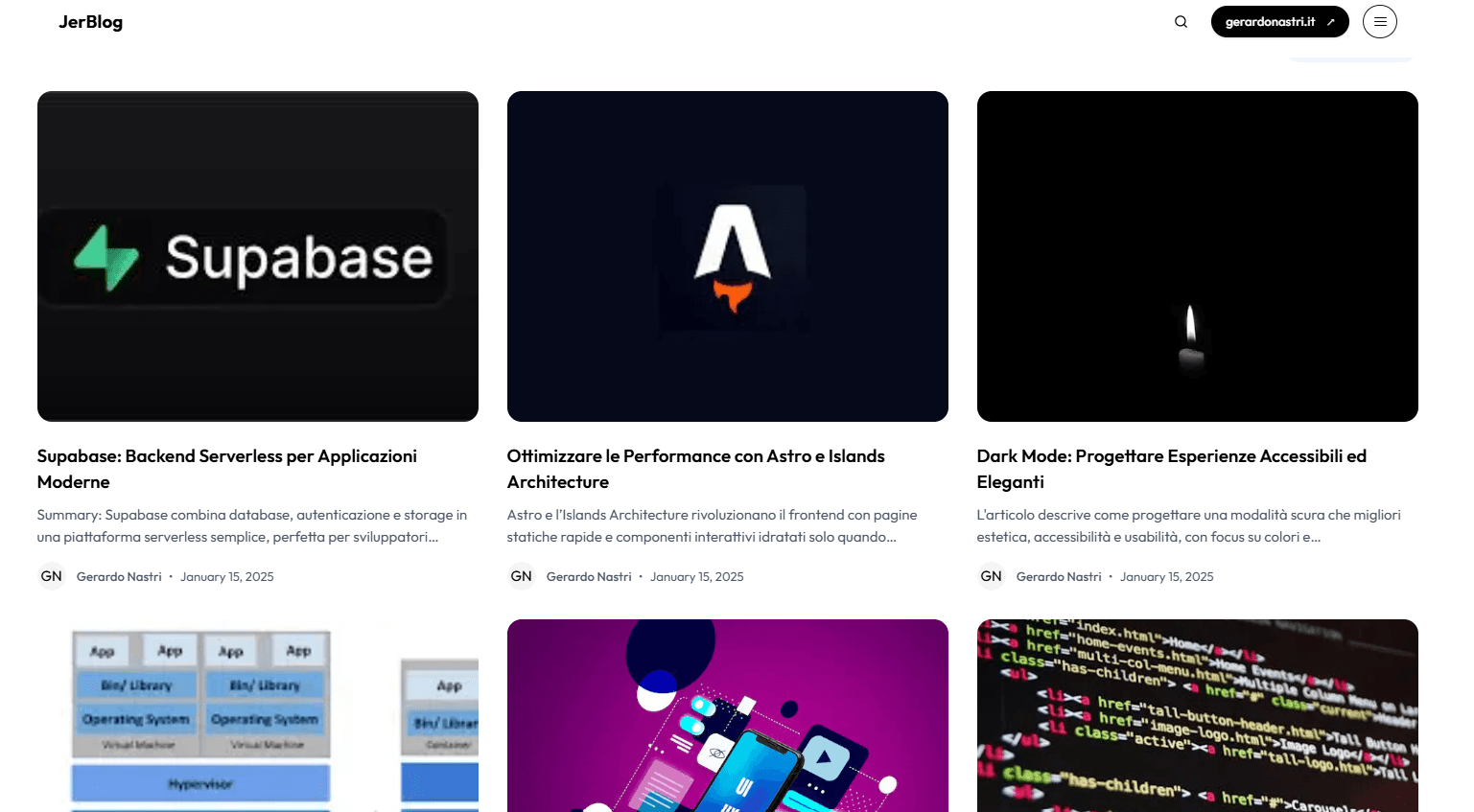
Task: Open the HTML code screenshot thumbnail
Action: click(x=1198, y=715)
